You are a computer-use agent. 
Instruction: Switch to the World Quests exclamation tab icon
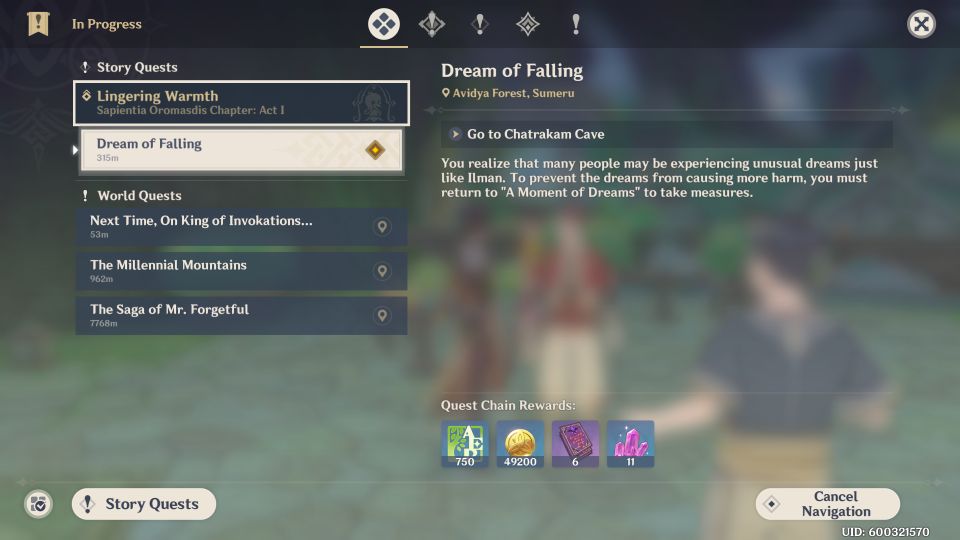point(576,24)
